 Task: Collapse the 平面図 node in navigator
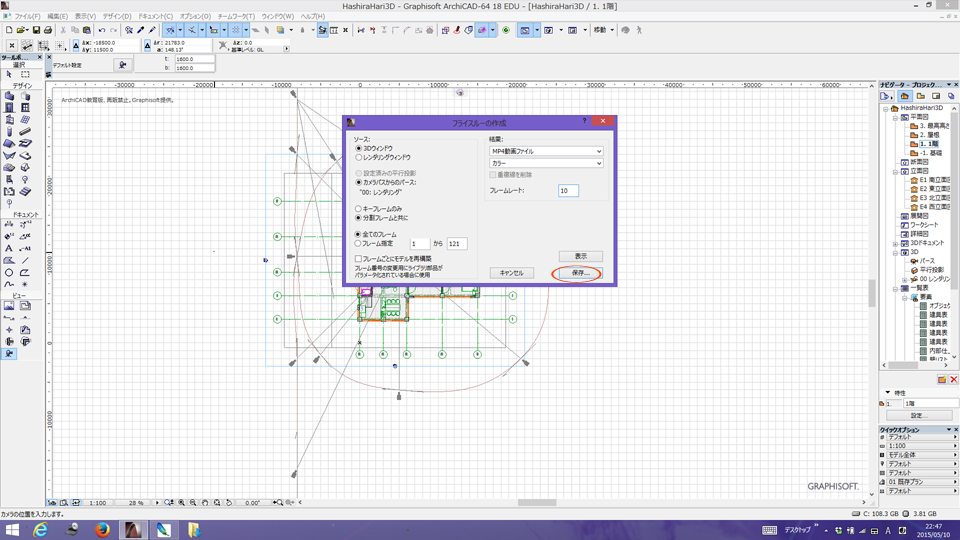click(x=895, y=117)
